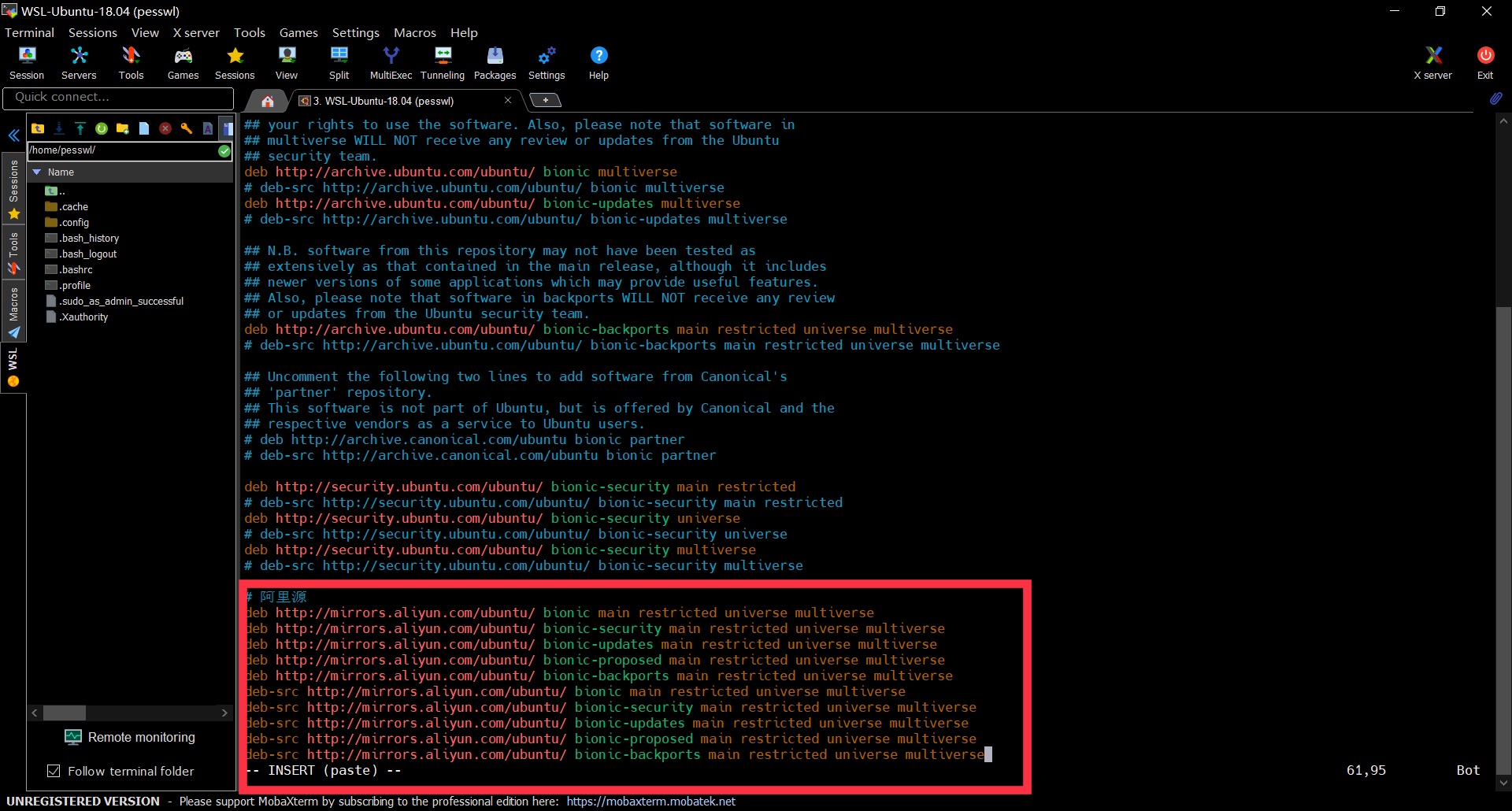Sort files by clicking the Name column arrow
Viewport: 1512px width, 811px height.
36,172
